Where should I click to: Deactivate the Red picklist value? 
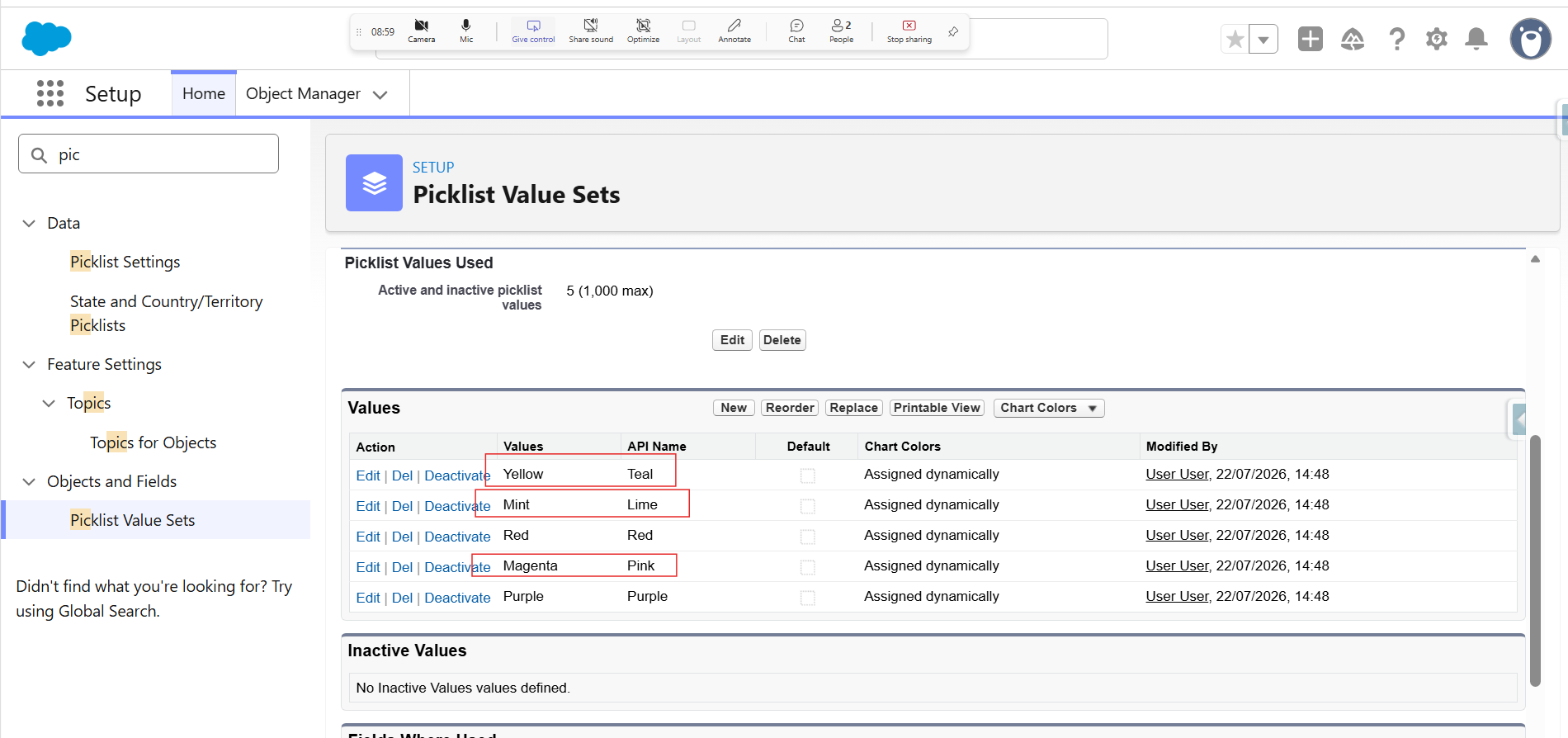pos(457,537)
